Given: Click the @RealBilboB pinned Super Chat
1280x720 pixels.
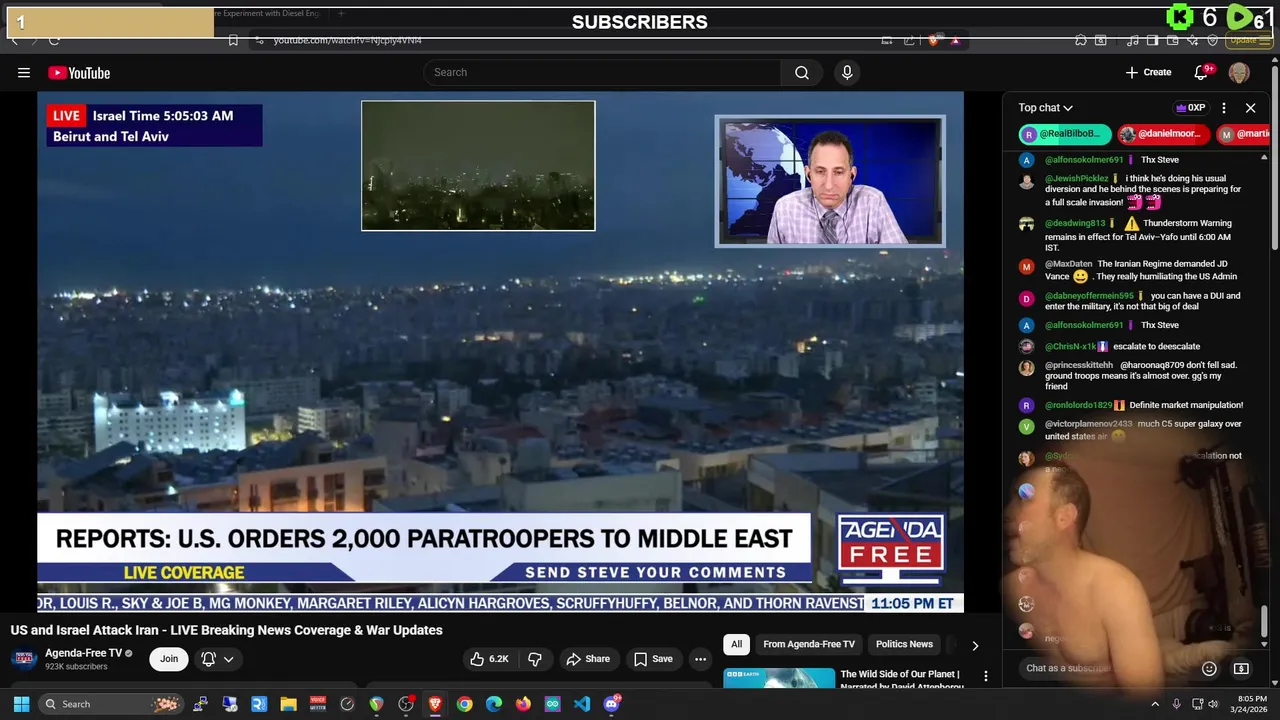Looking at the screenshot, I should tap(1065, 134).
